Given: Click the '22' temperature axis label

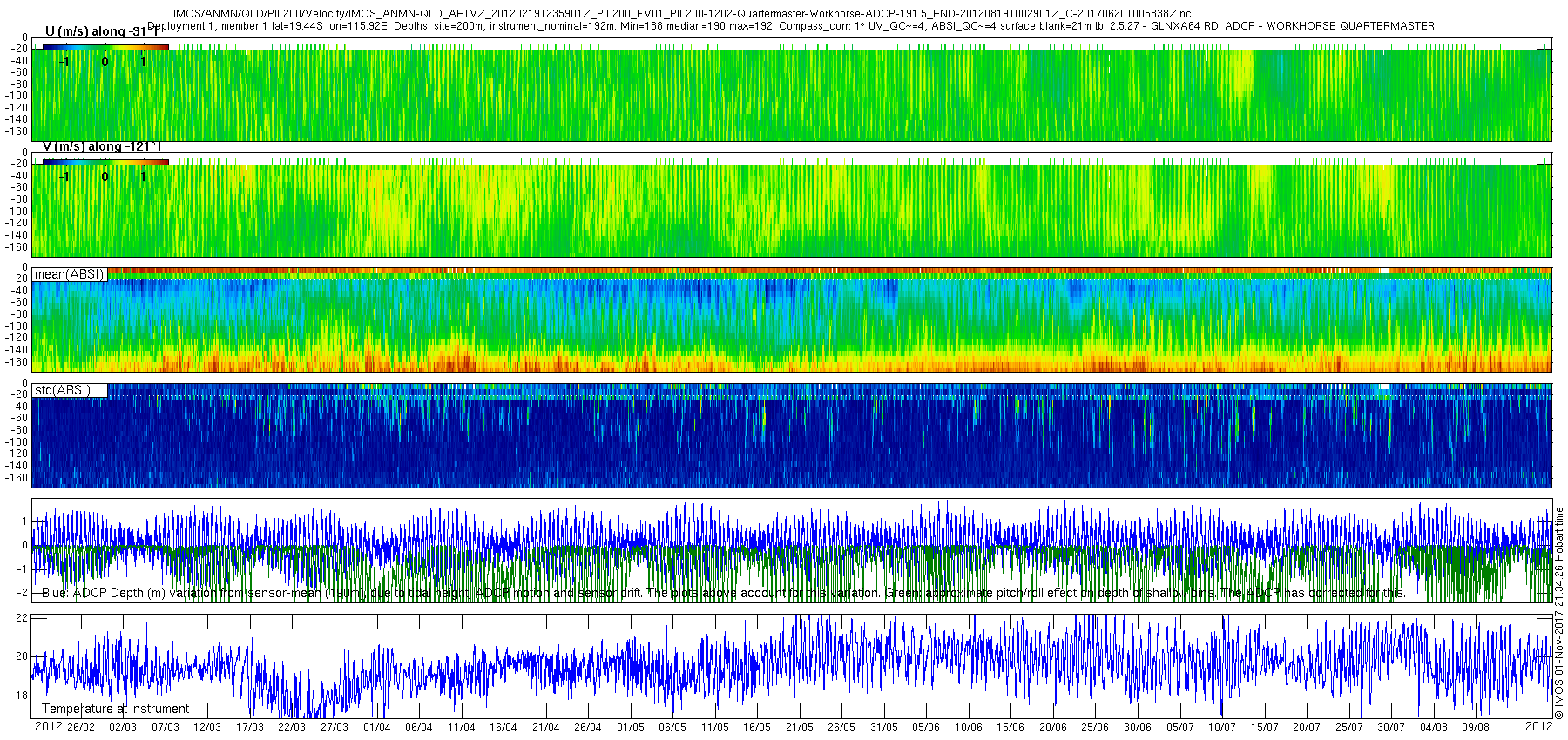Looking at the screenshot, I should 23,617.
